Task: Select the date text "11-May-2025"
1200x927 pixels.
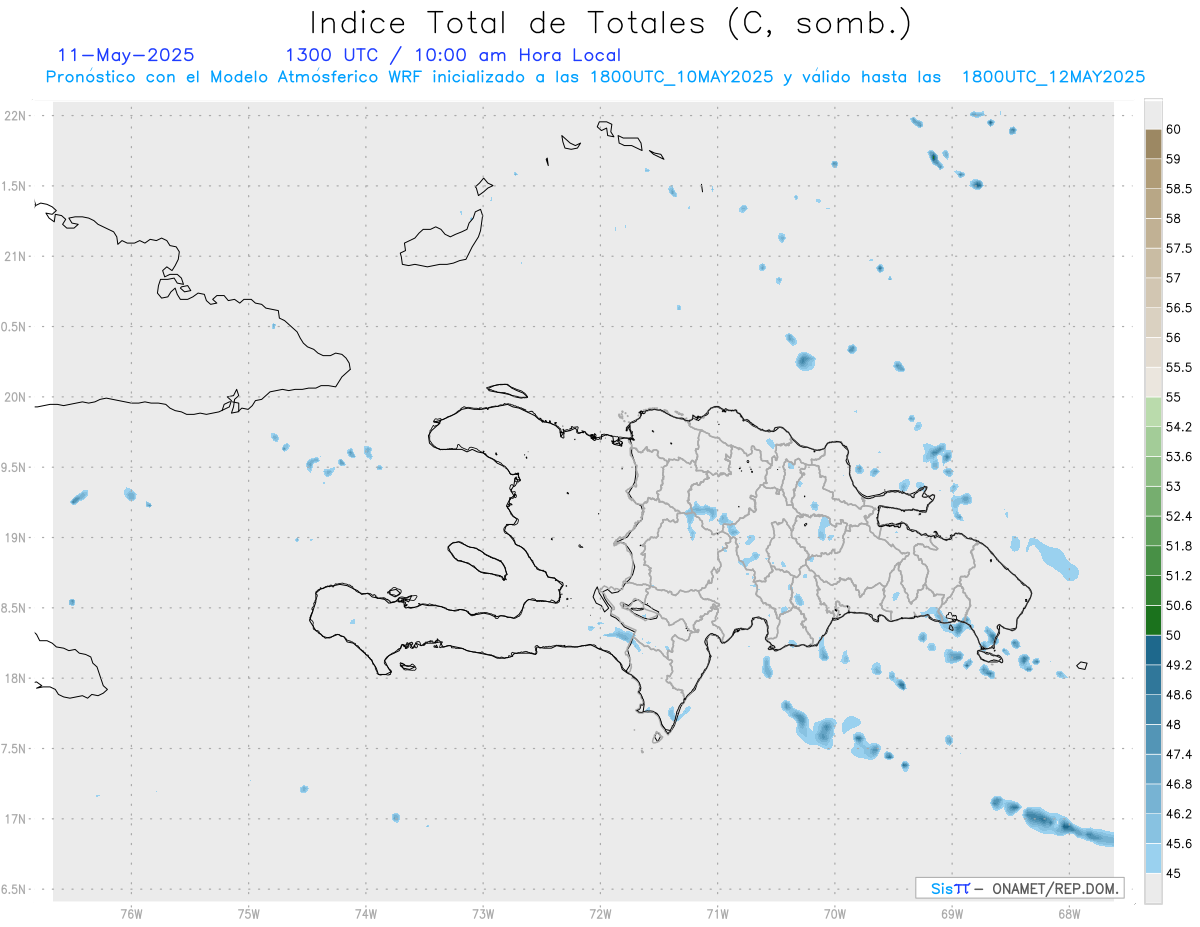Action: tap(126, 55)
